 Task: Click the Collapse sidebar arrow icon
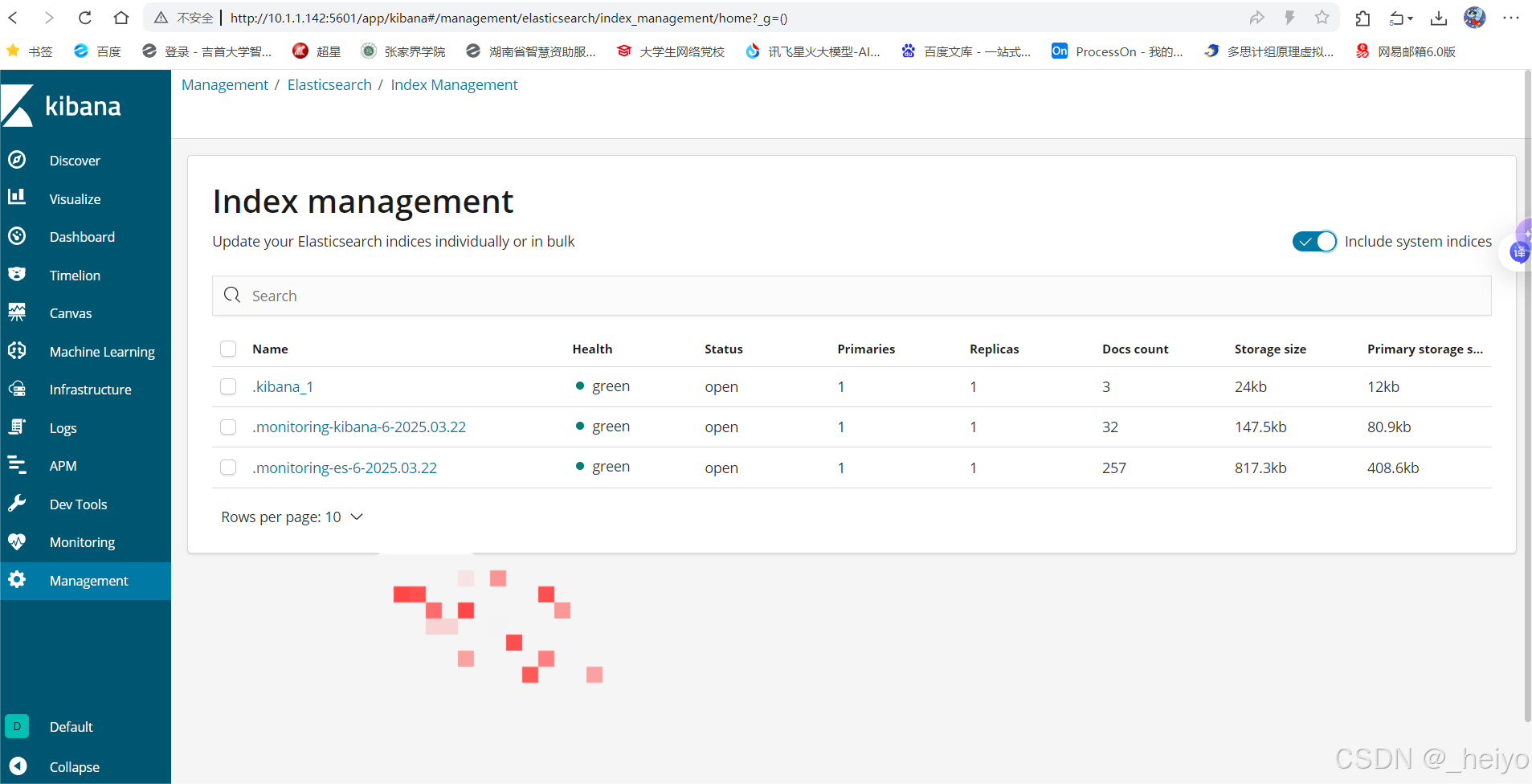[x=17, y=766]
